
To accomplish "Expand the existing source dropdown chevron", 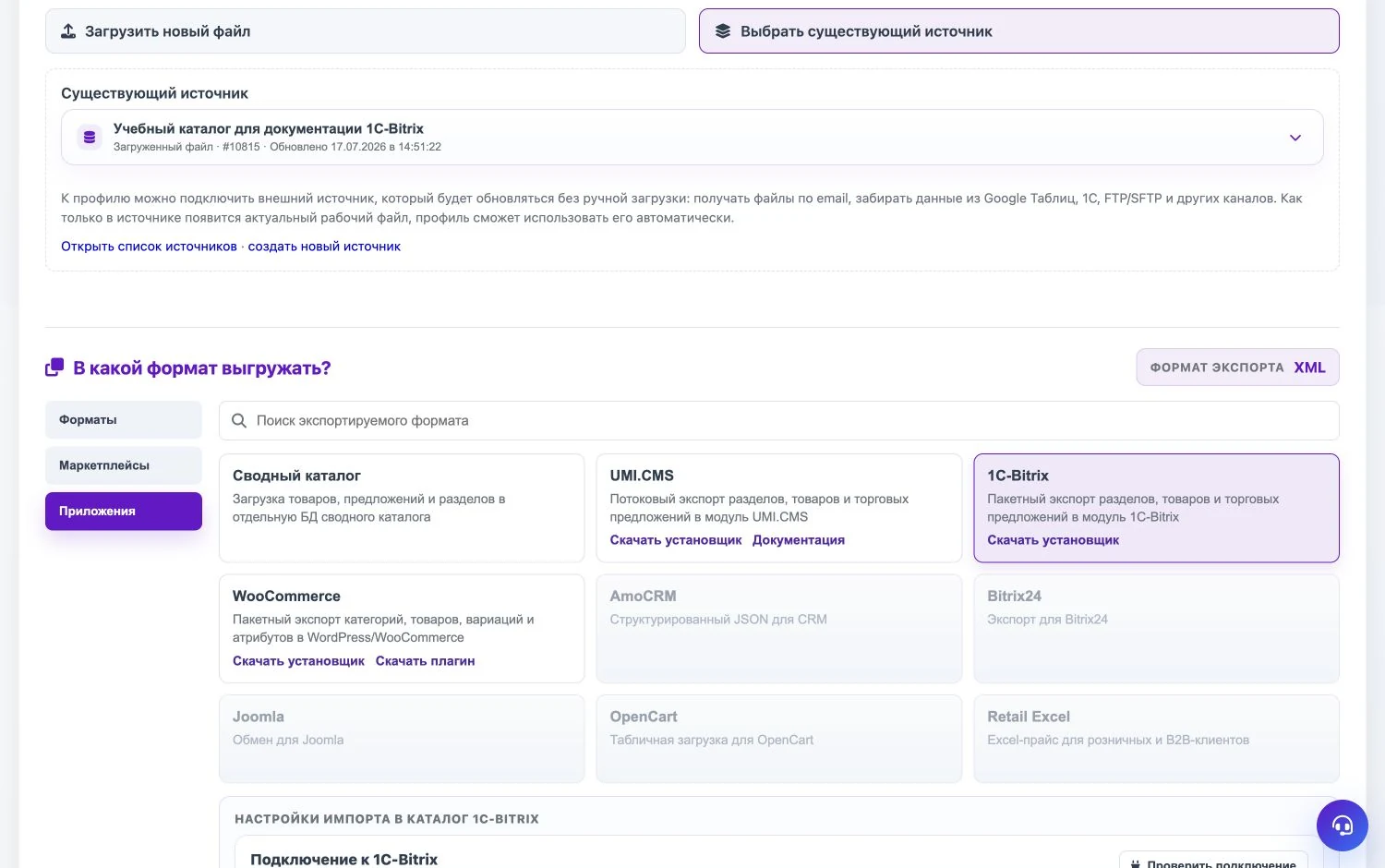I will [x=1295, y=138].
